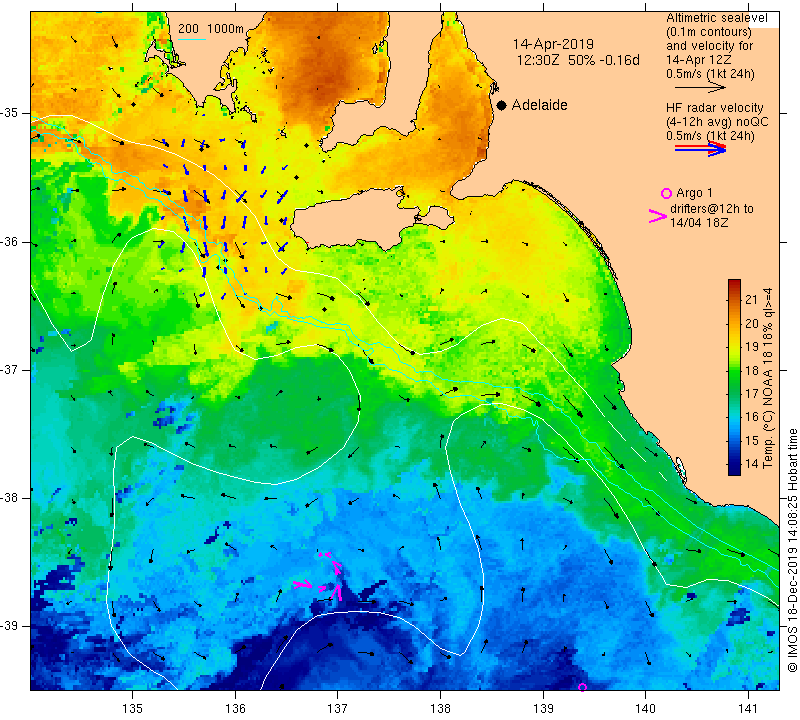
Task: Click the red-blue HF radar velocity legend arrow
Action: pyautogui.click(x=700, y=148)
